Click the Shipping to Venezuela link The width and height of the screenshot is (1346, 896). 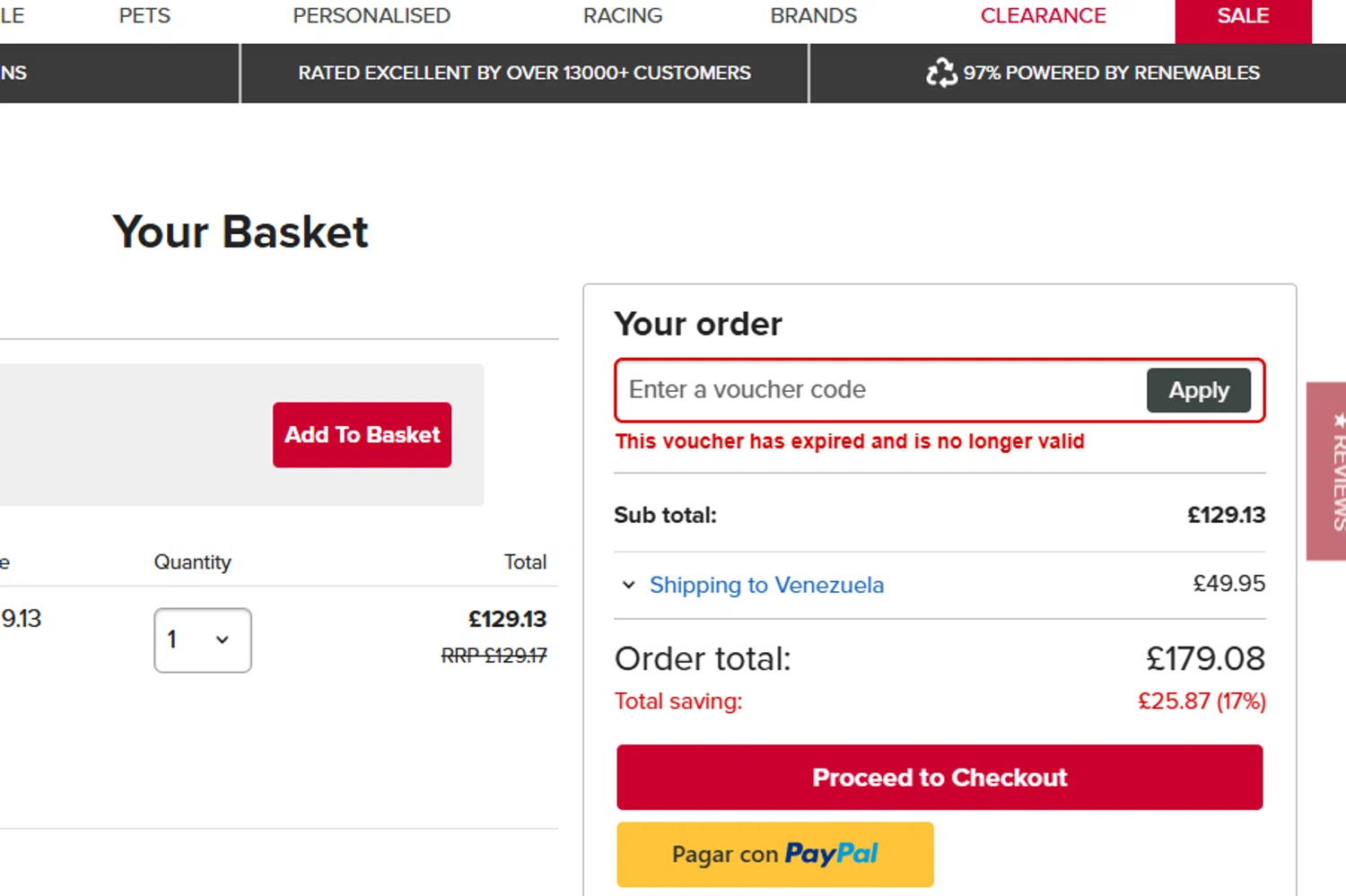[766, 586]
